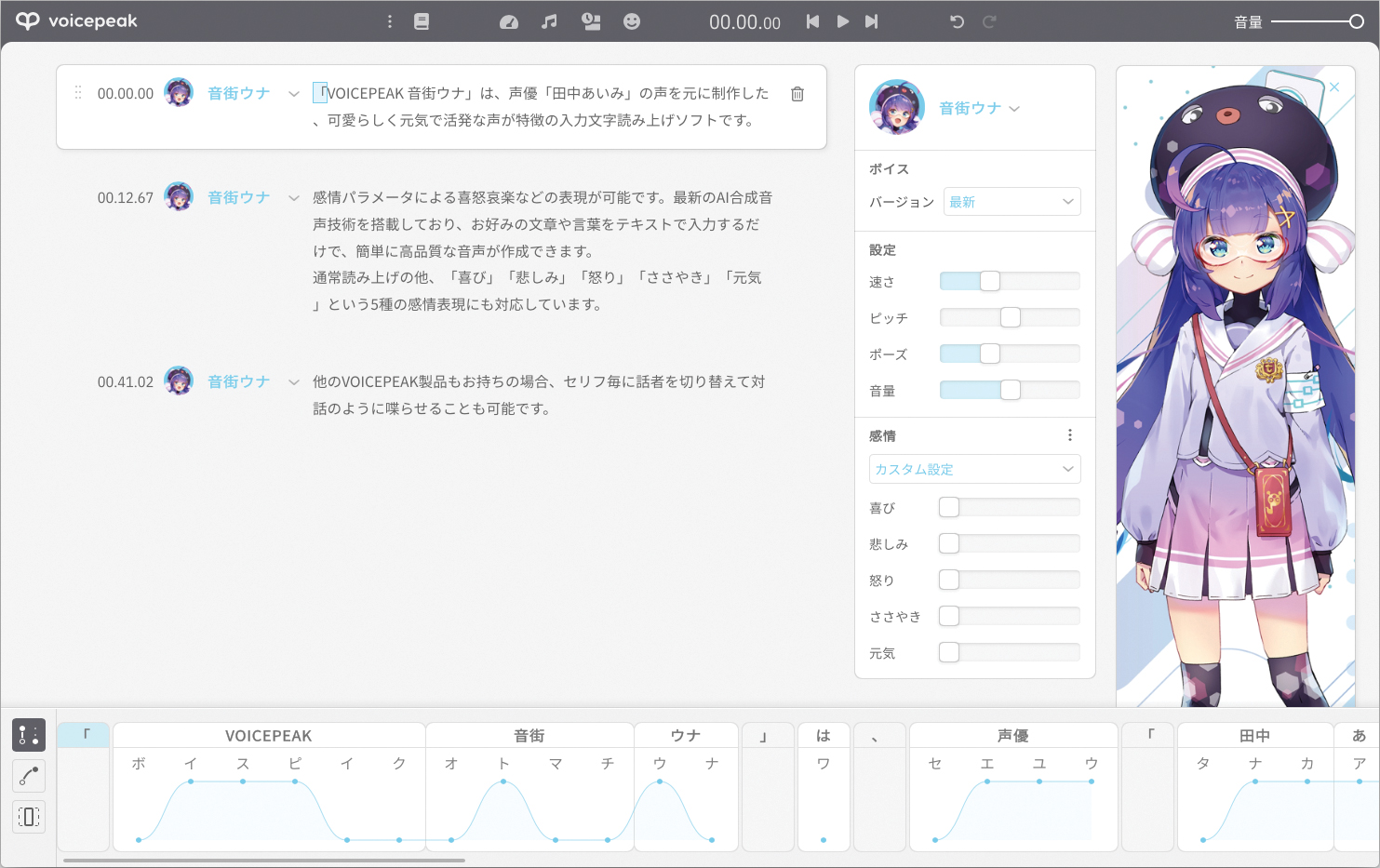1380x868 pixels.
Task: Delete the 00.00.00 text block with trash icon
Action: tap(797, 94)
